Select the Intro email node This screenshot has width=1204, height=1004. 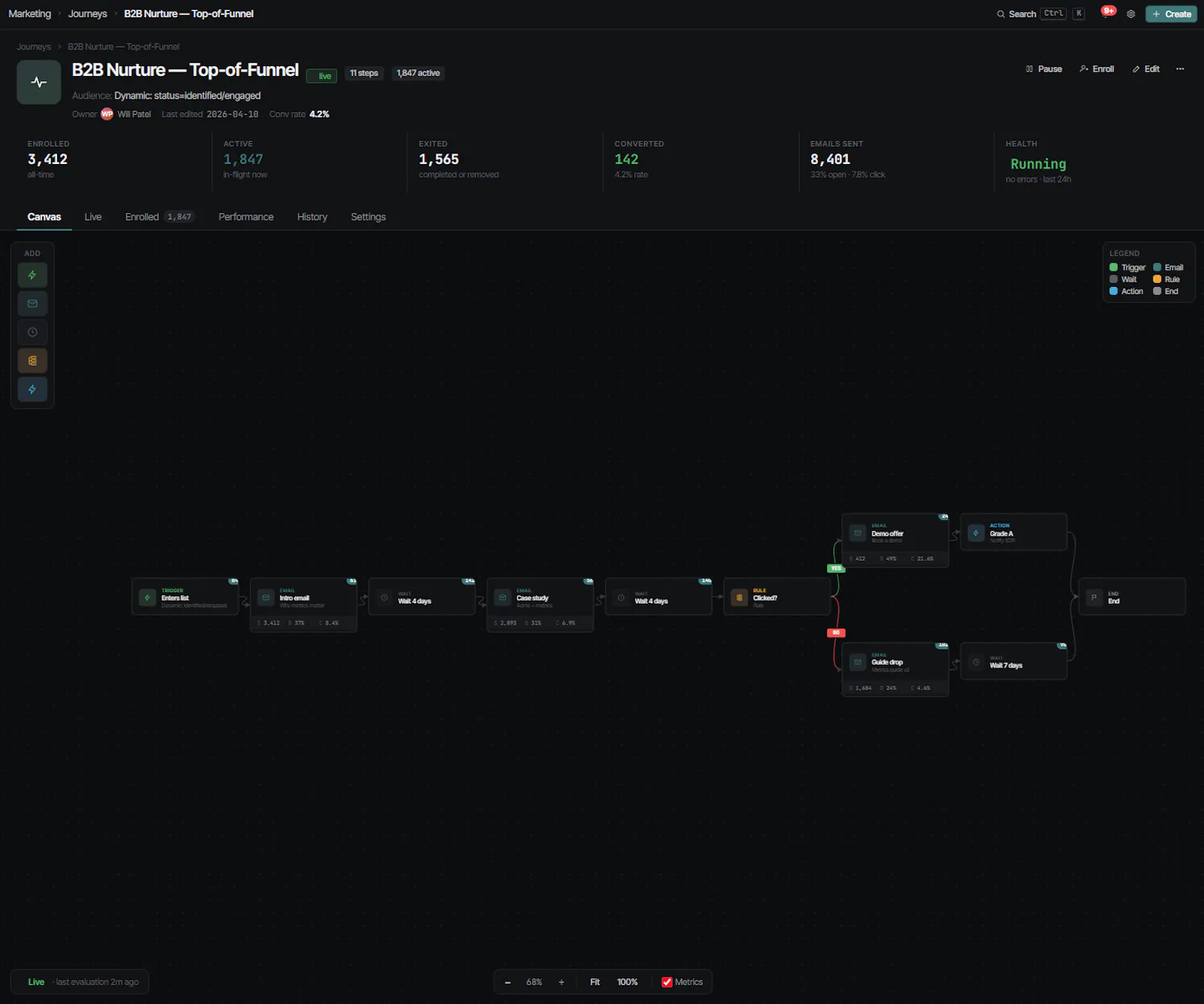tap(303, 605)
